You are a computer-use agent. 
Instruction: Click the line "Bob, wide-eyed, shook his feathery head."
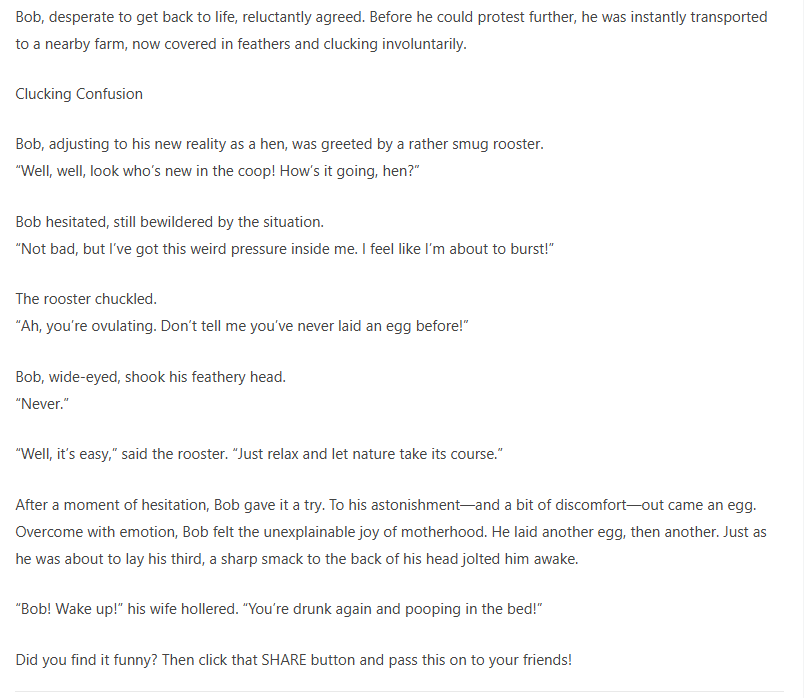pyautogui.click(x=150, y=377)
